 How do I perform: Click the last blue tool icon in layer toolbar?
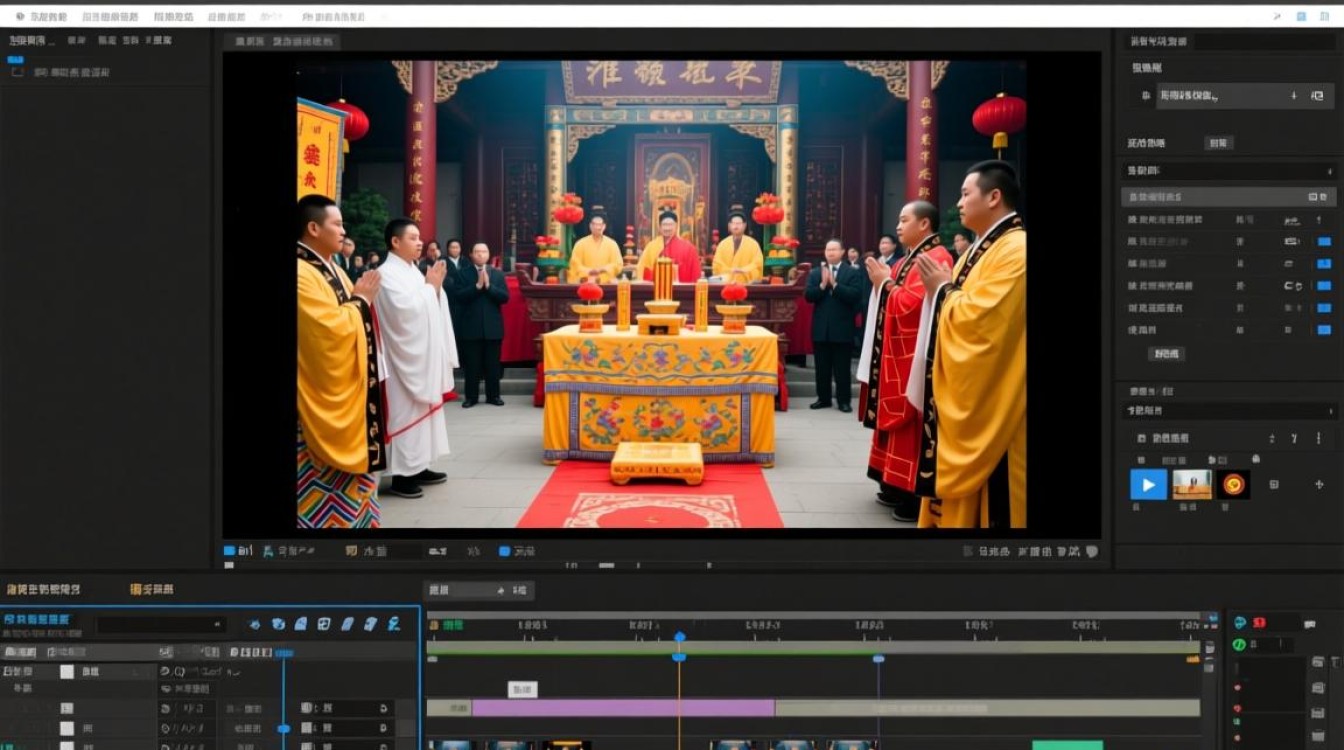[394, 624]
